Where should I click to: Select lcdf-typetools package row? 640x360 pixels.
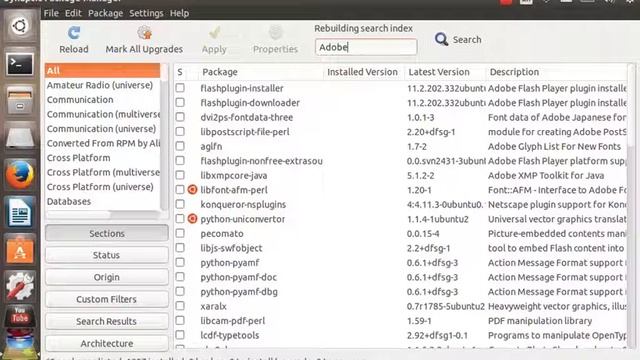[x=401, y=335]
